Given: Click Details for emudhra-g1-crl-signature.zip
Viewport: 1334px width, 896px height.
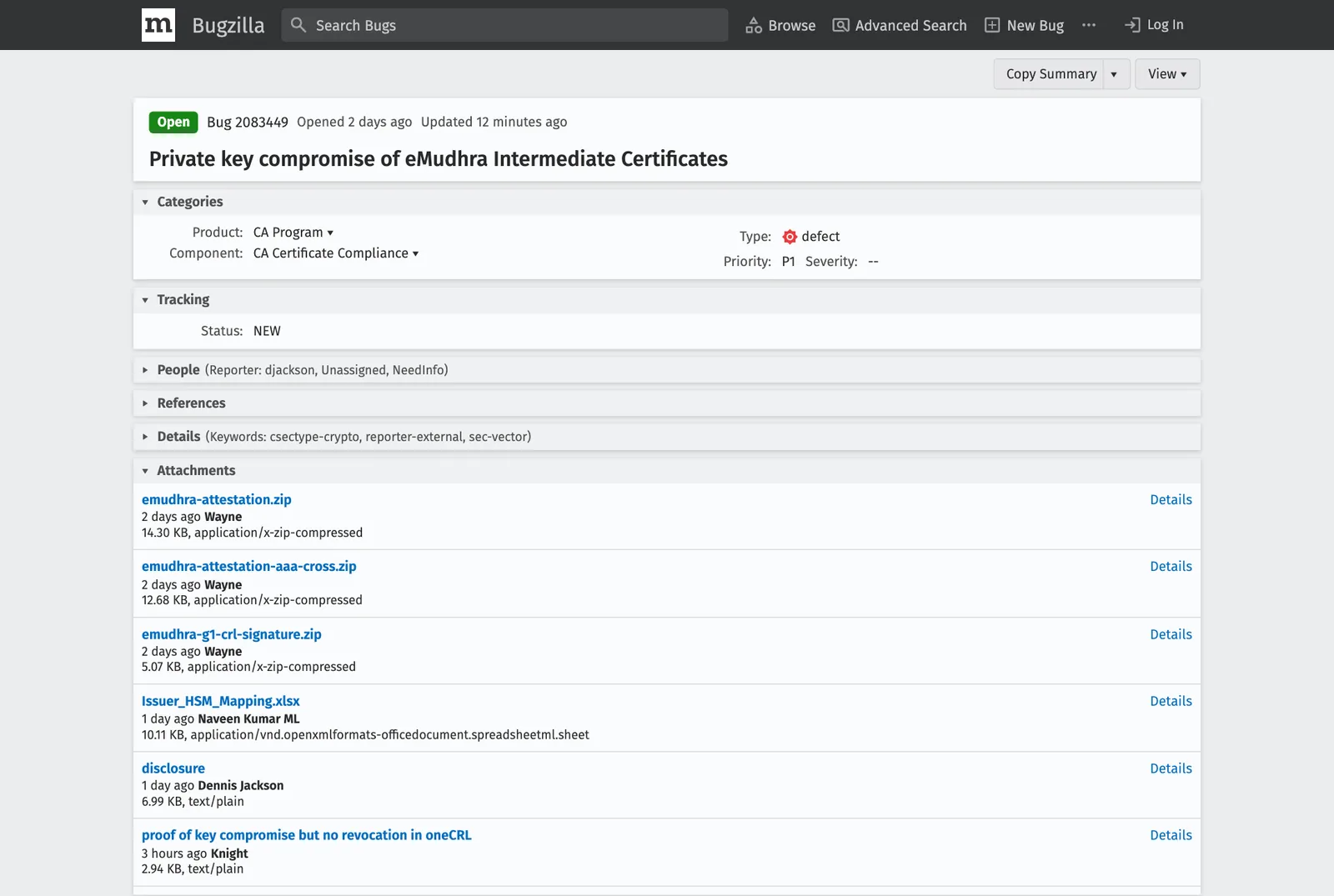Looking at the screenshot, I should coord(1171,635).
